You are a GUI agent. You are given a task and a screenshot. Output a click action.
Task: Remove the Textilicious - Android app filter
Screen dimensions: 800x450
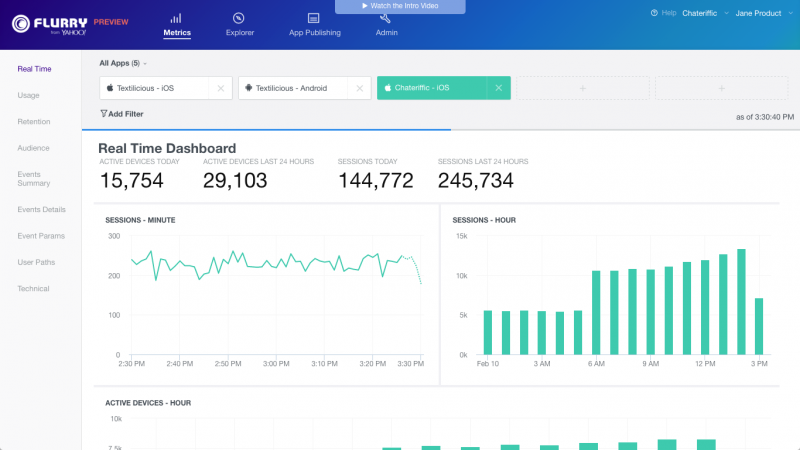pos(359,88)
